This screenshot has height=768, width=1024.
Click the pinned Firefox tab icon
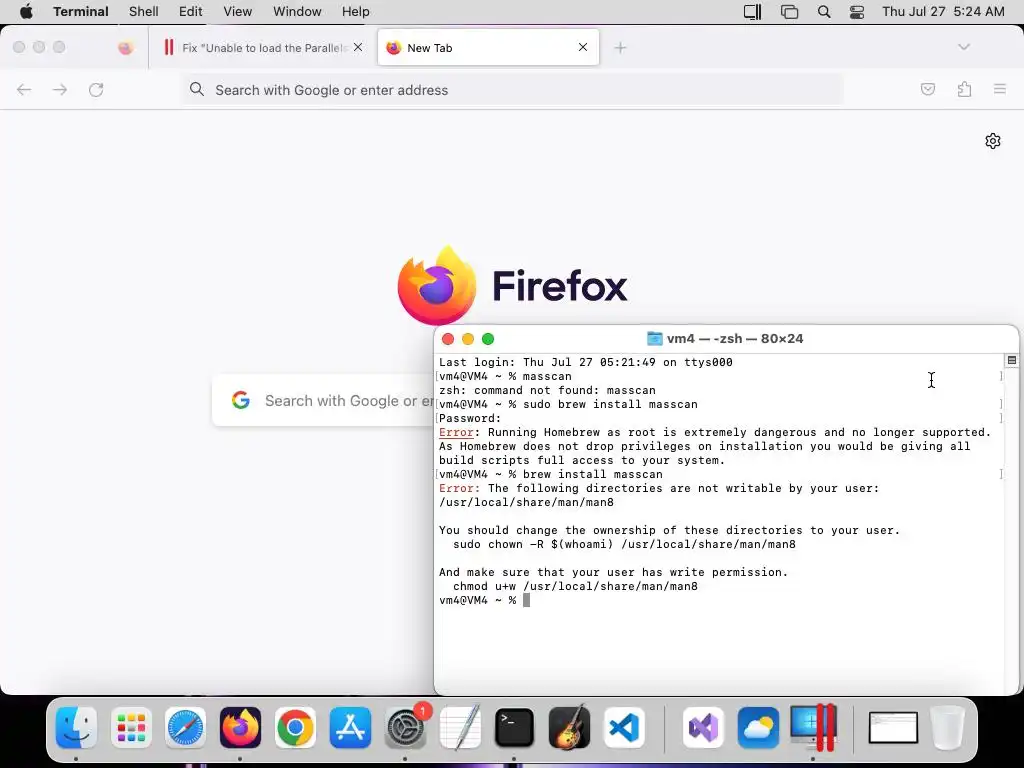point(125,48)
